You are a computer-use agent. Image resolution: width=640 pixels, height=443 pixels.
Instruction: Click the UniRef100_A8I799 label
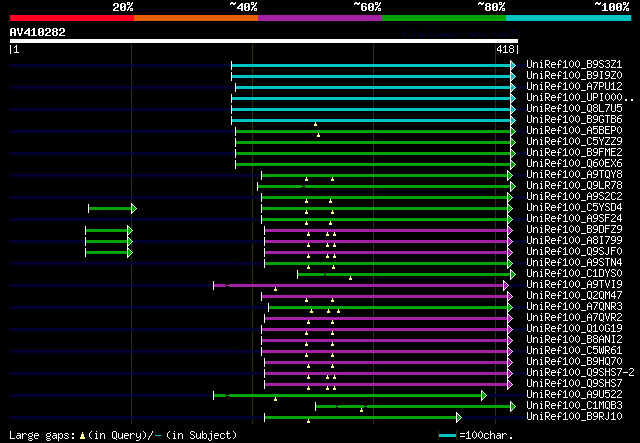[x=574, y=241]
